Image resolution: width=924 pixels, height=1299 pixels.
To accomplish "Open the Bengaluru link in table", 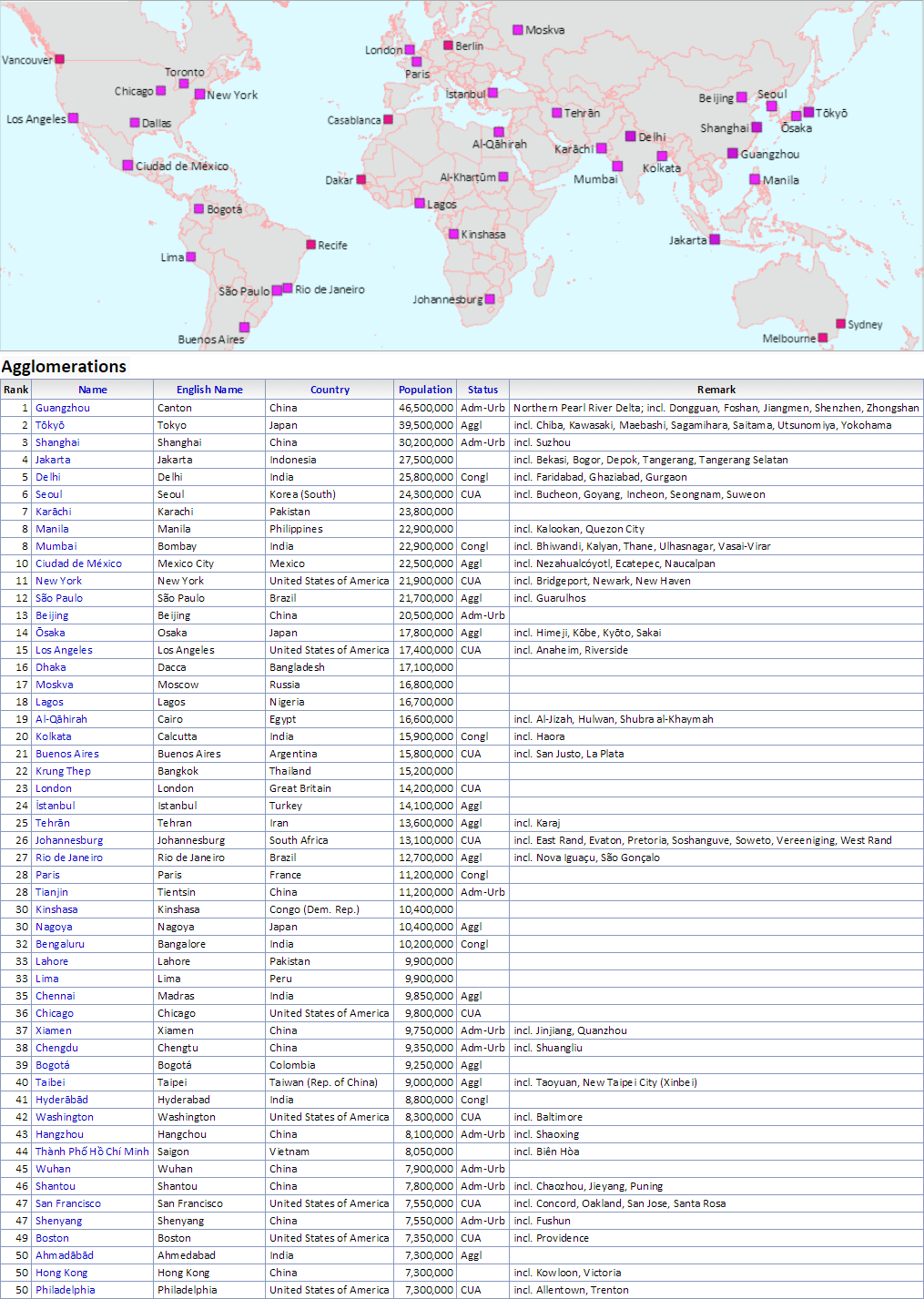I will pos(60,944).
